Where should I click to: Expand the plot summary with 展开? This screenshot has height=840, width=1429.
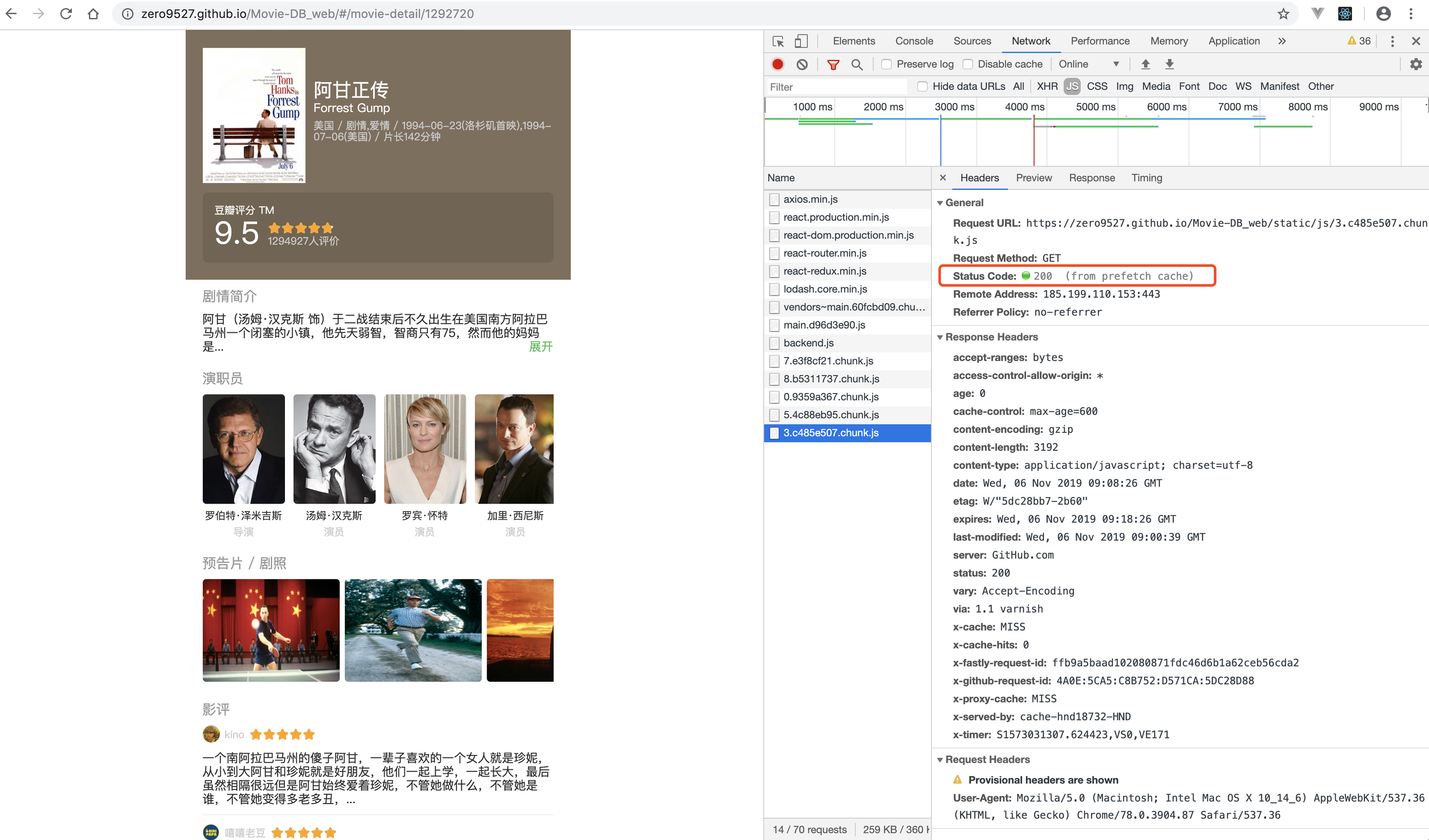541,346
